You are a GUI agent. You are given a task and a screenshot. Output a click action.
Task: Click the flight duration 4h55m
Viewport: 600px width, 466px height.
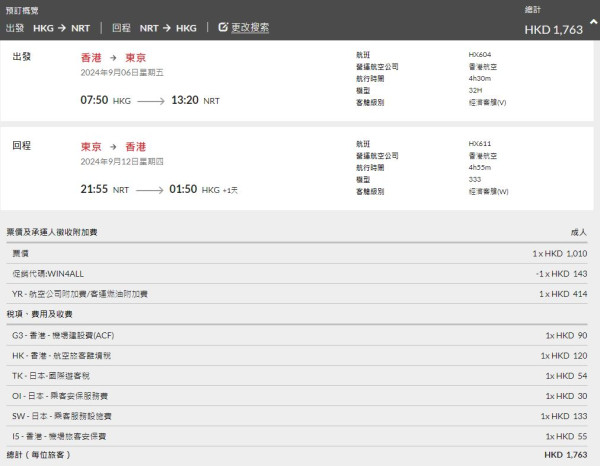[x=479, y=168]
